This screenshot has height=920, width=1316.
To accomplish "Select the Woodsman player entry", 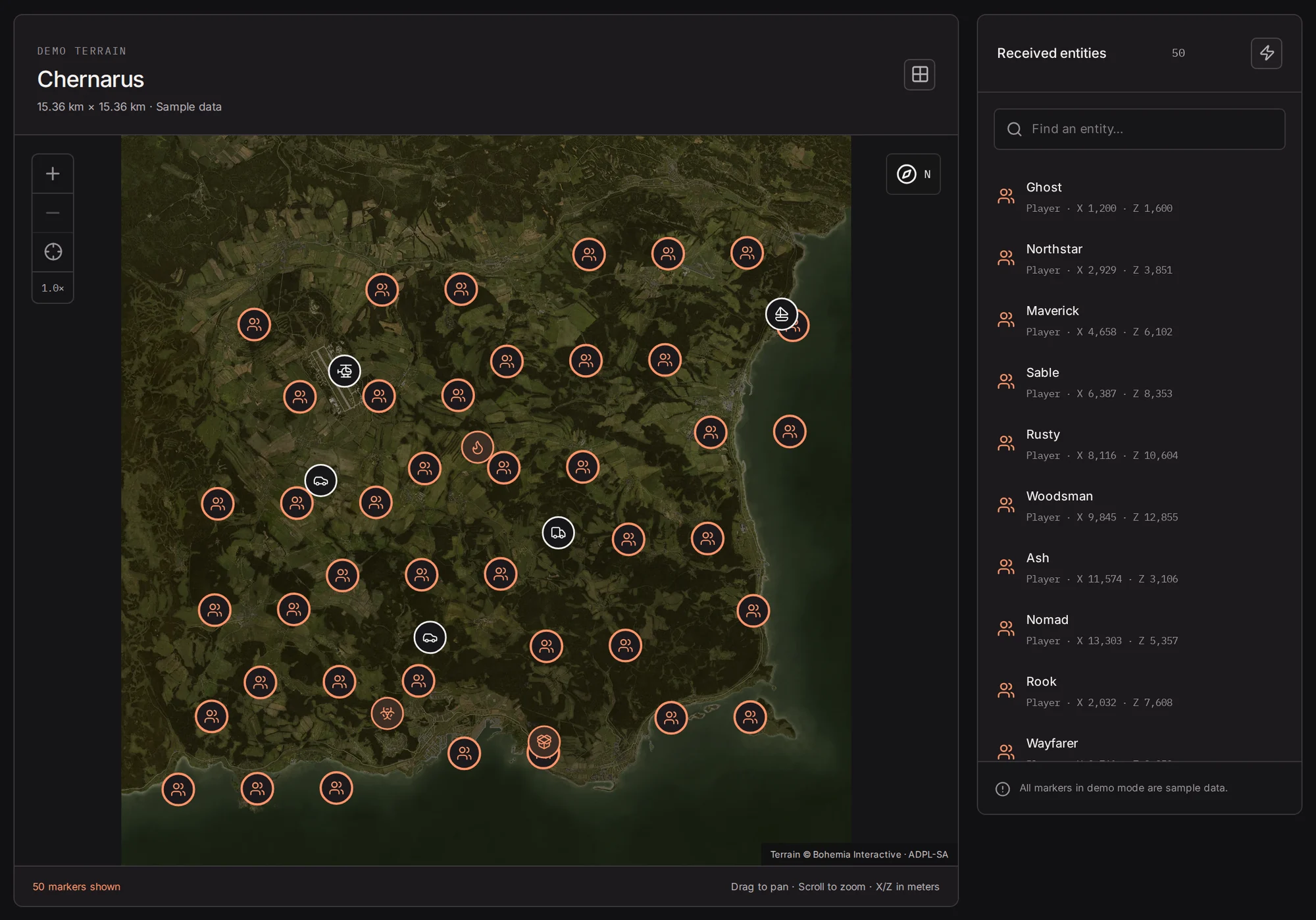I will point(1139,506).
